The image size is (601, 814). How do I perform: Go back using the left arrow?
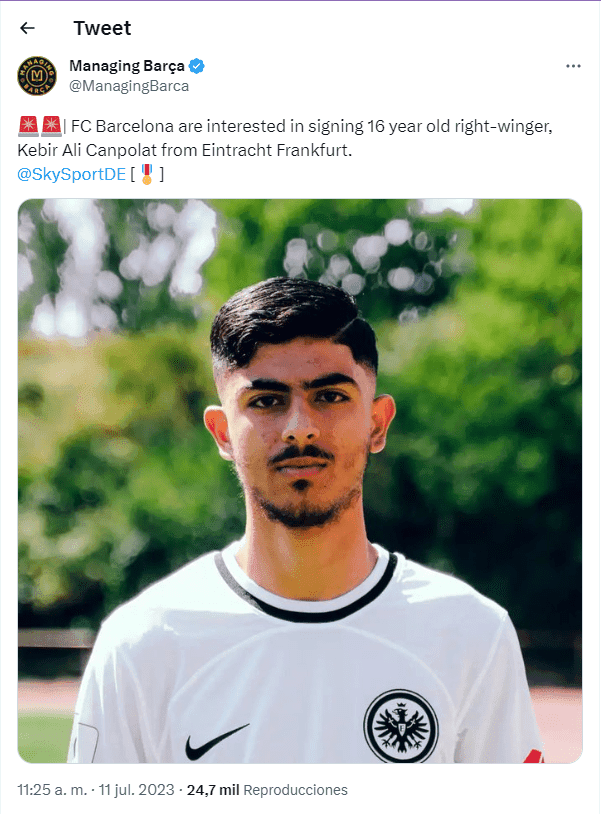[27, 28]
